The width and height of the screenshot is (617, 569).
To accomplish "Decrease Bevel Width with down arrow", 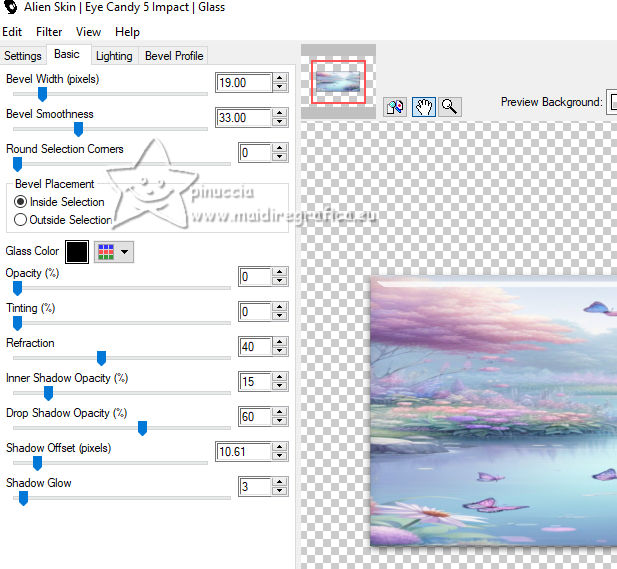I will point(279,87).
